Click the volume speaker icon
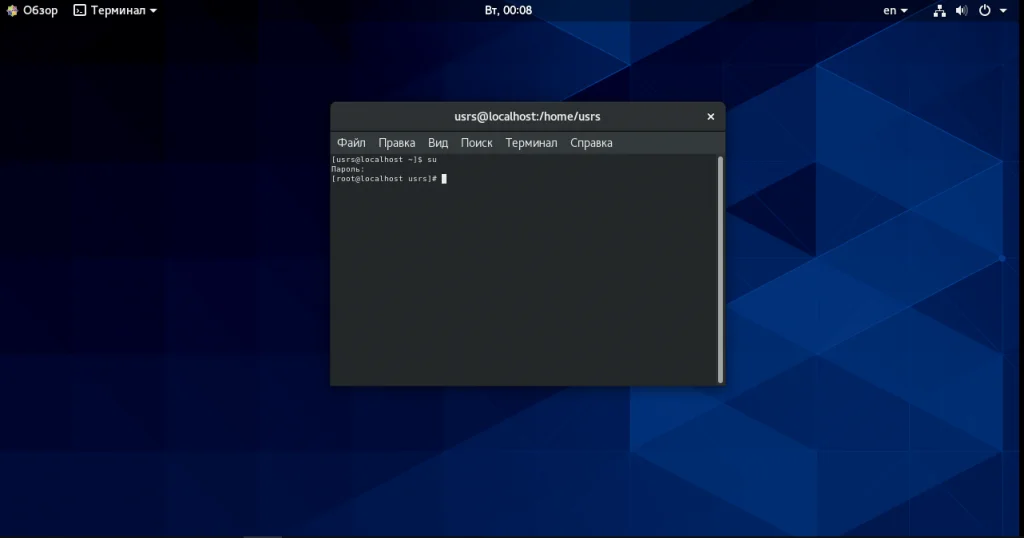1024x538 pixels. (x=961, y=10)
